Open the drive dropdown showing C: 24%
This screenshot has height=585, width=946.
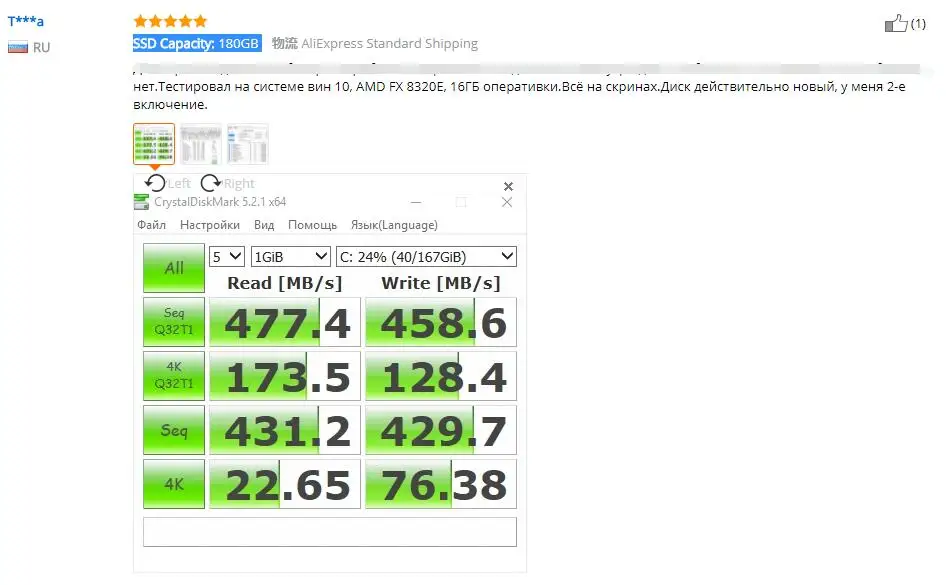pos(426,256)
